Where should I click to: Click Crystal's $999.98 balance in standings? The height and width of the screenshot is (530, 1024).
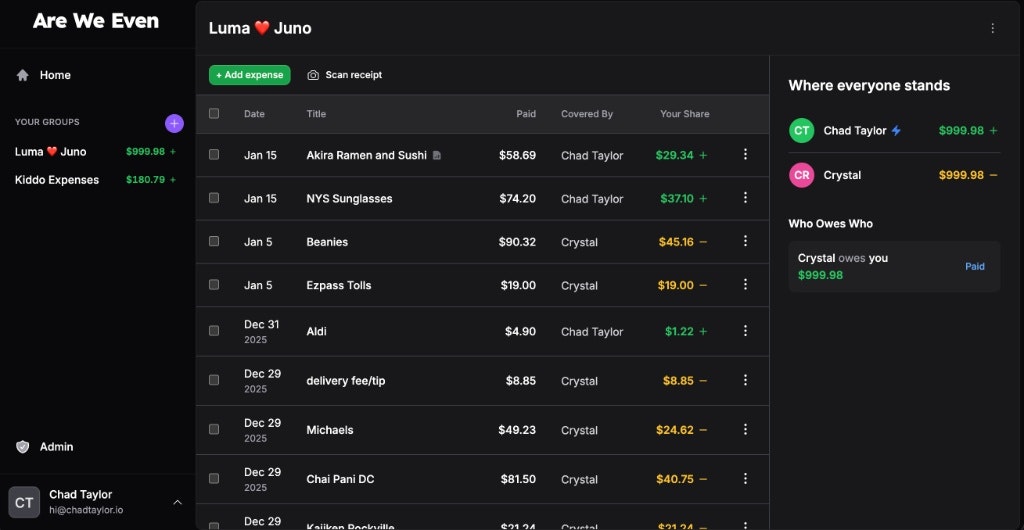coord(961,175)
